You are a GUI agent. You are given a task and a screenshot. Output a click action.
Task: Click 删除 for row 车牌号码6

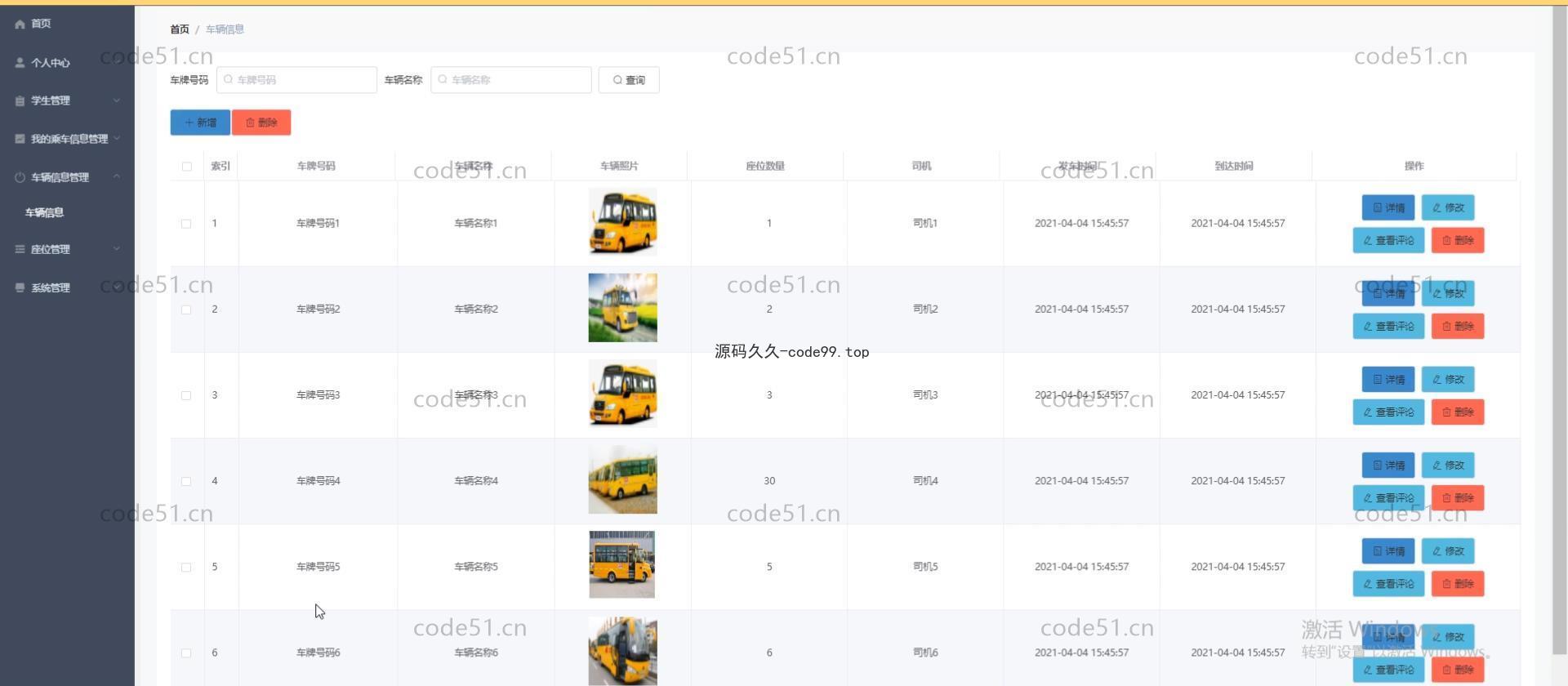tap(1458, 669)
